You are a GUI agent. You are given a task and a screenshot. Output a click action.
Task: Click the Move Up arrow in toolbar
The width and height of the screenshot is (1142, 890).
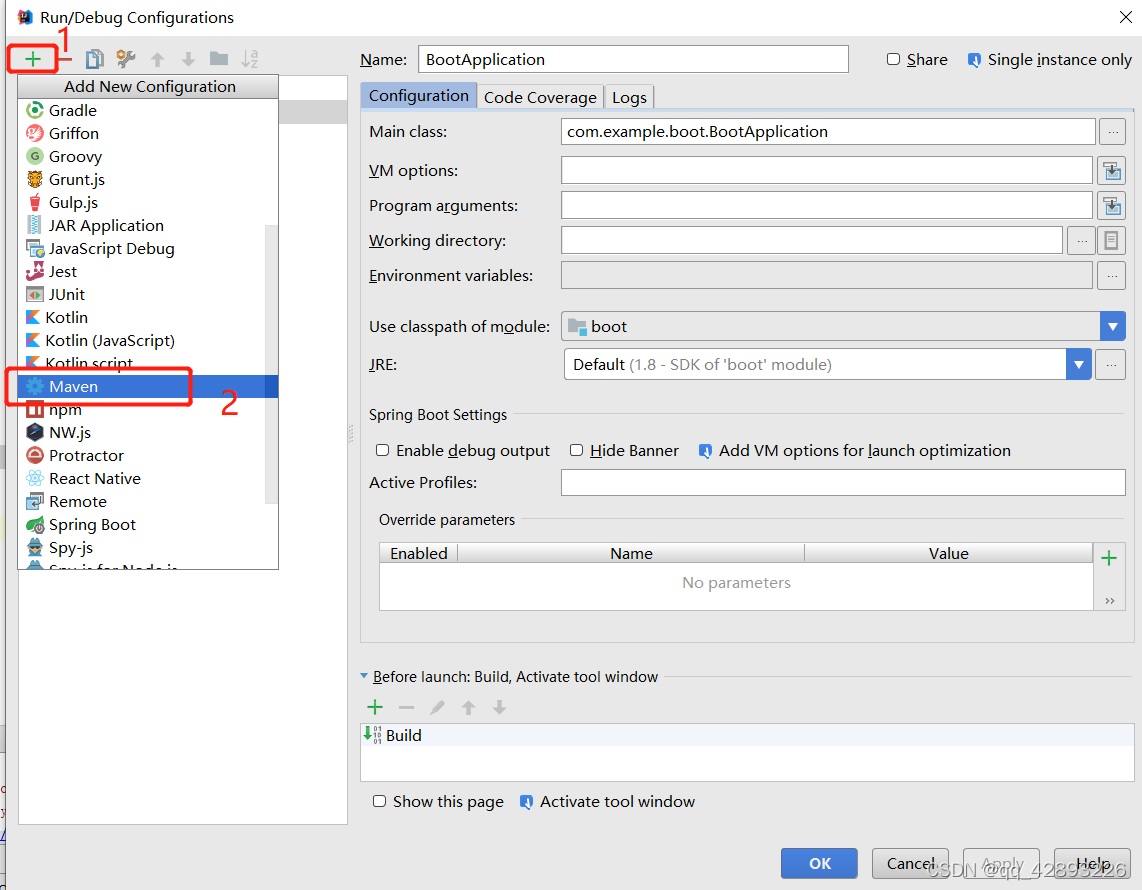[157, 60]
